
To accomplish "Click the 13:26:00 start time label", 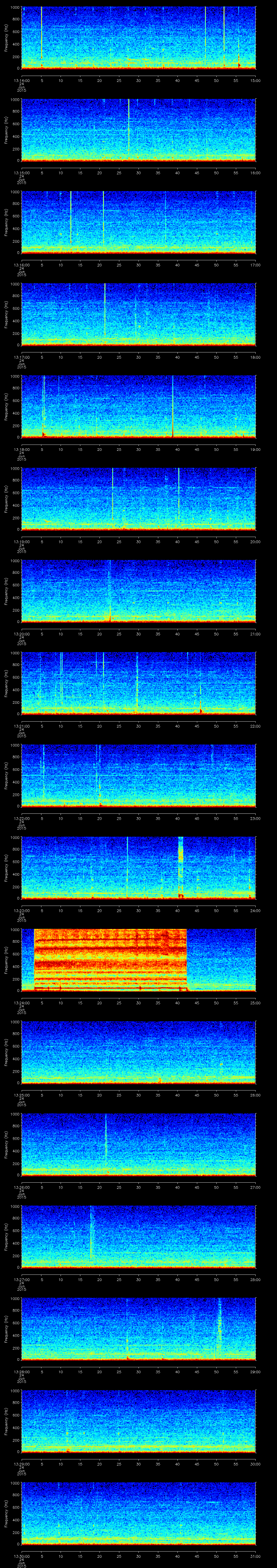I will pyautogui.click(x=21, y=1187).
